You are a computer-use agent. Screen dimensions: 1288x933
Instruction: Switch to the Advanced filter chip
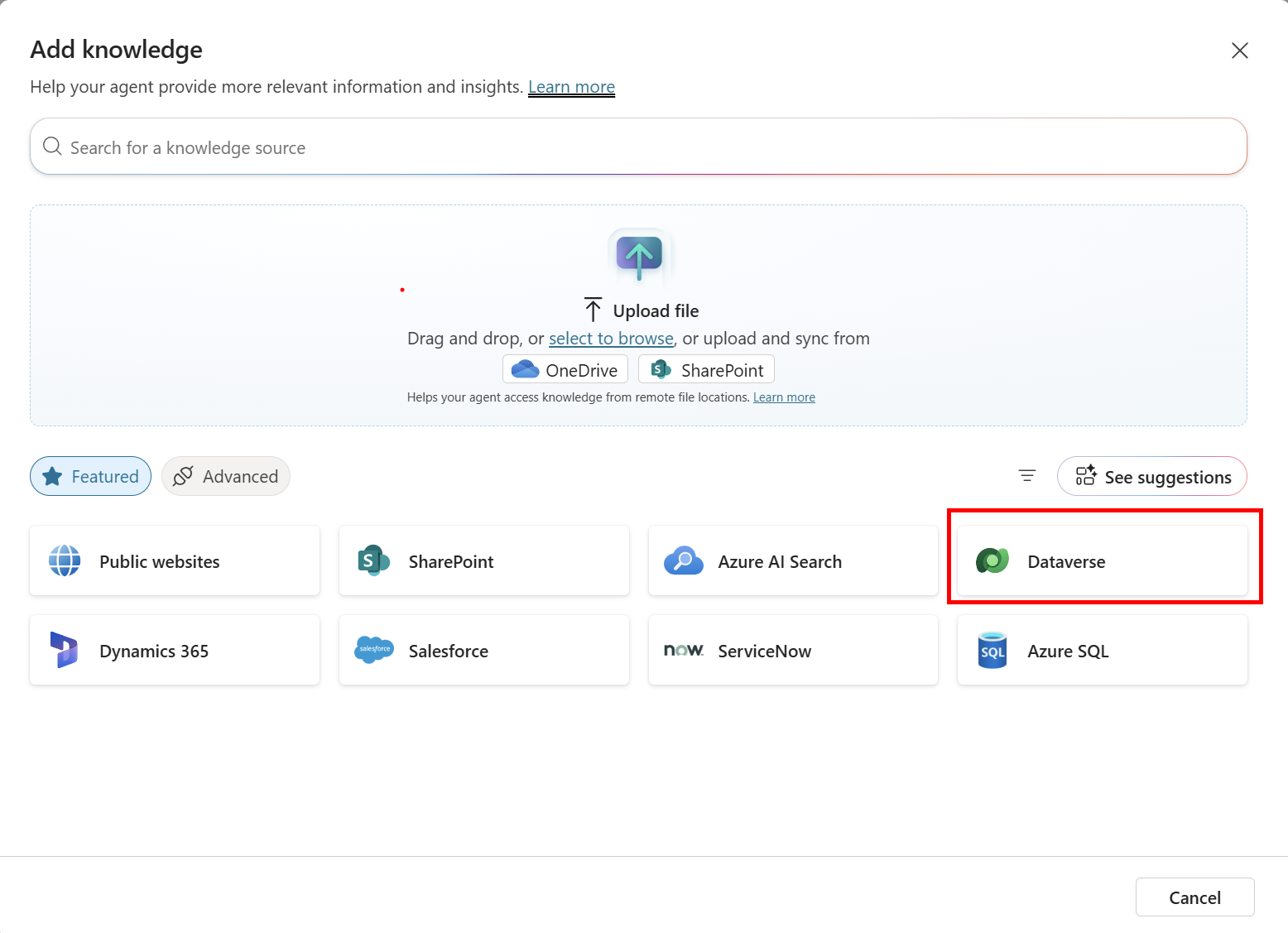tap(225, 476)
